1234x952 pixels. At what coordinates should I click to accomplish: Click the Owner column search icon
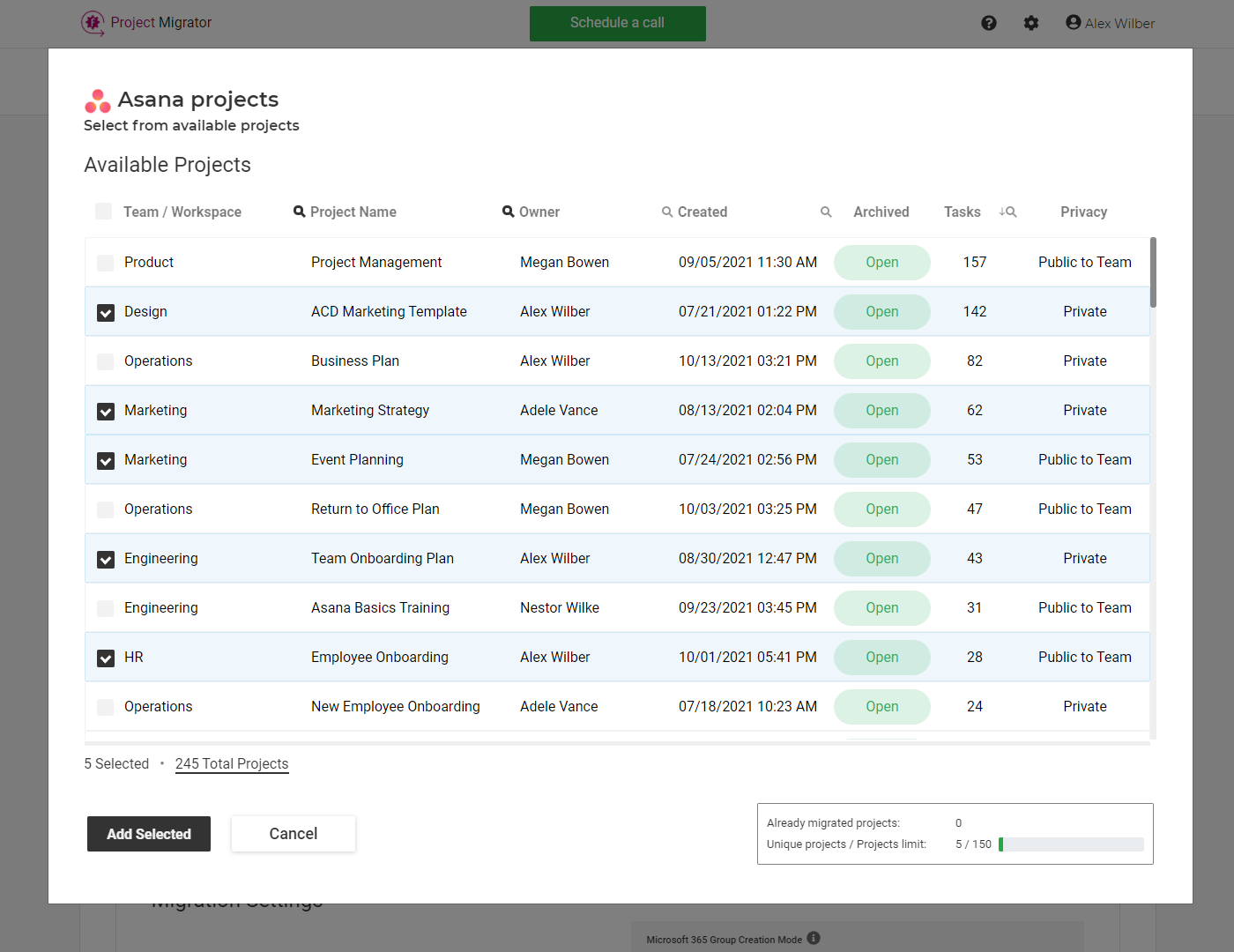(508, 212)
